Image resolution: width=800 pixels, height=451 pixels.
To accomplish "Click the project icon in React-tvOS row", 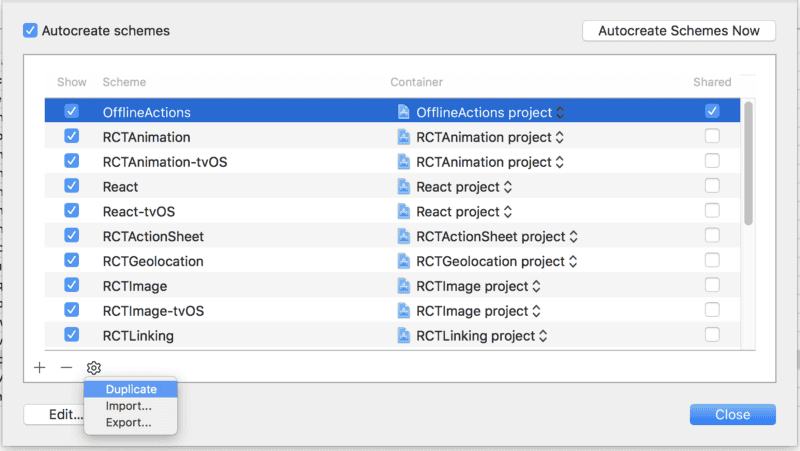I will (x=404, y=211).
